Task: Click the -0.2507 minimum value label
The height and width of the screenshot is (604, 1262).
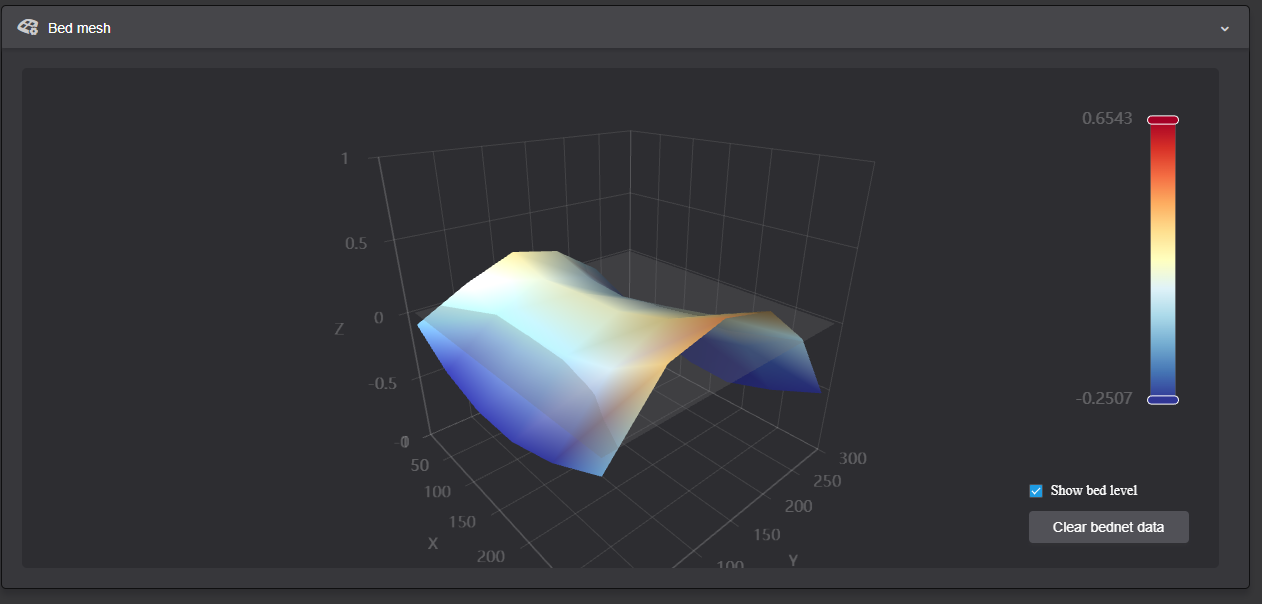Action: pyautogui.click(x=1104, y=398)
